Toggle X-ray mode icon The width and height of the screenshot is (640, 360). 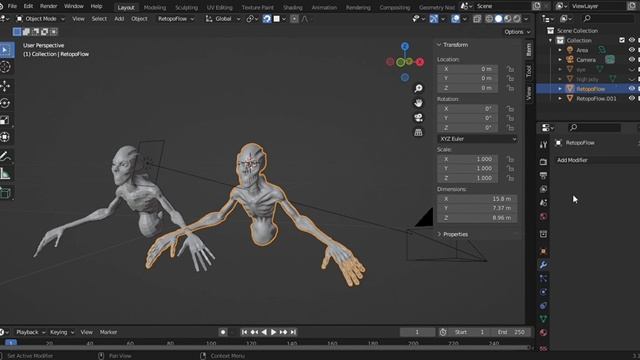click(x=477, y=19)
